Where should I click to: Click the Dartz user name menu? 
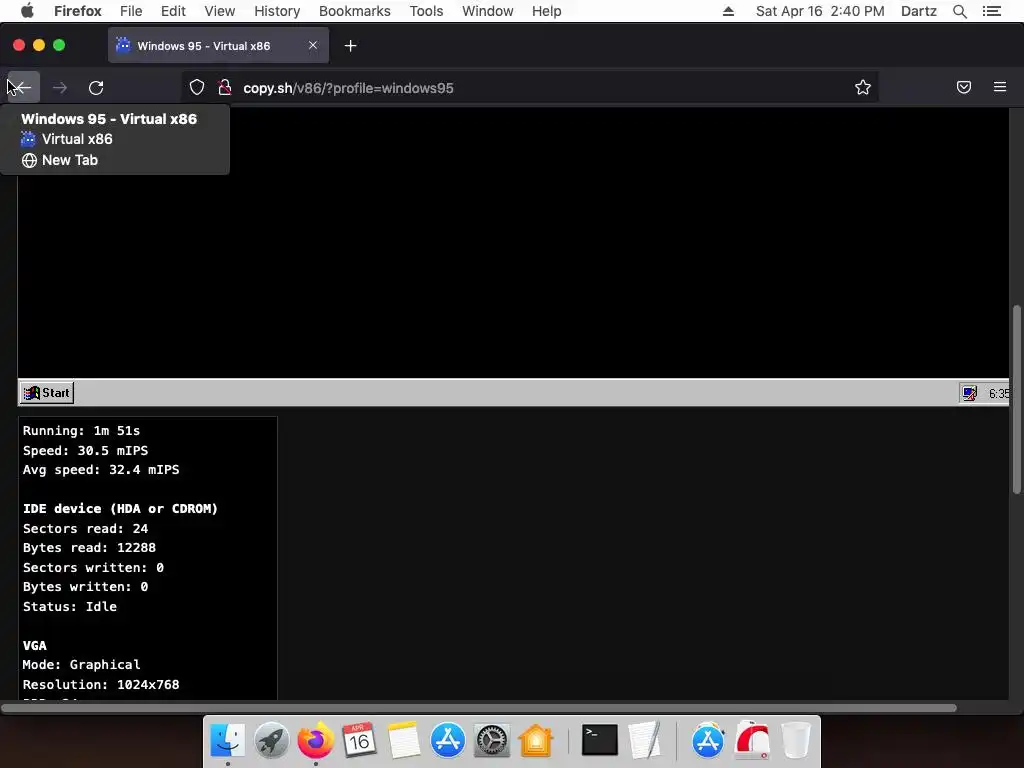coord(919,11)
